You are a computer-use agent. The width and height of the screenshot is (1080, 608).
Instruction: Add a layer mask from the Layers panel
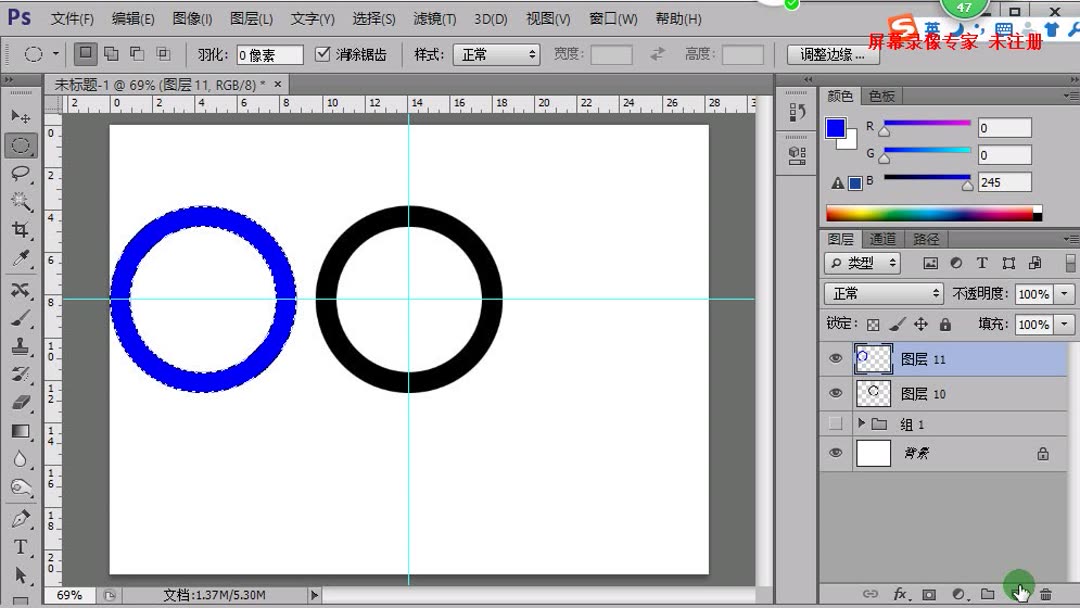coord(929,593)
